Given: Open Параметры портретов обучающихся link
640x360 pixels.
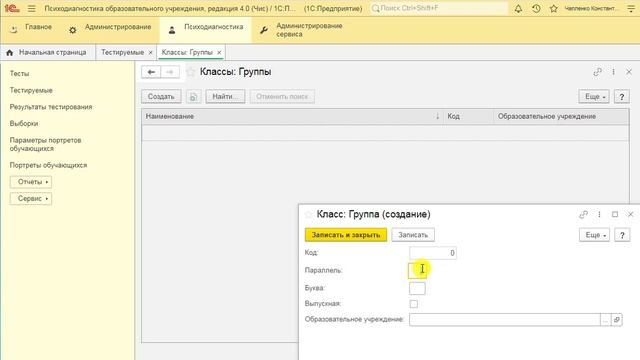Looking at the screenshot, I should pyautogui.click(x=45, y=144).
